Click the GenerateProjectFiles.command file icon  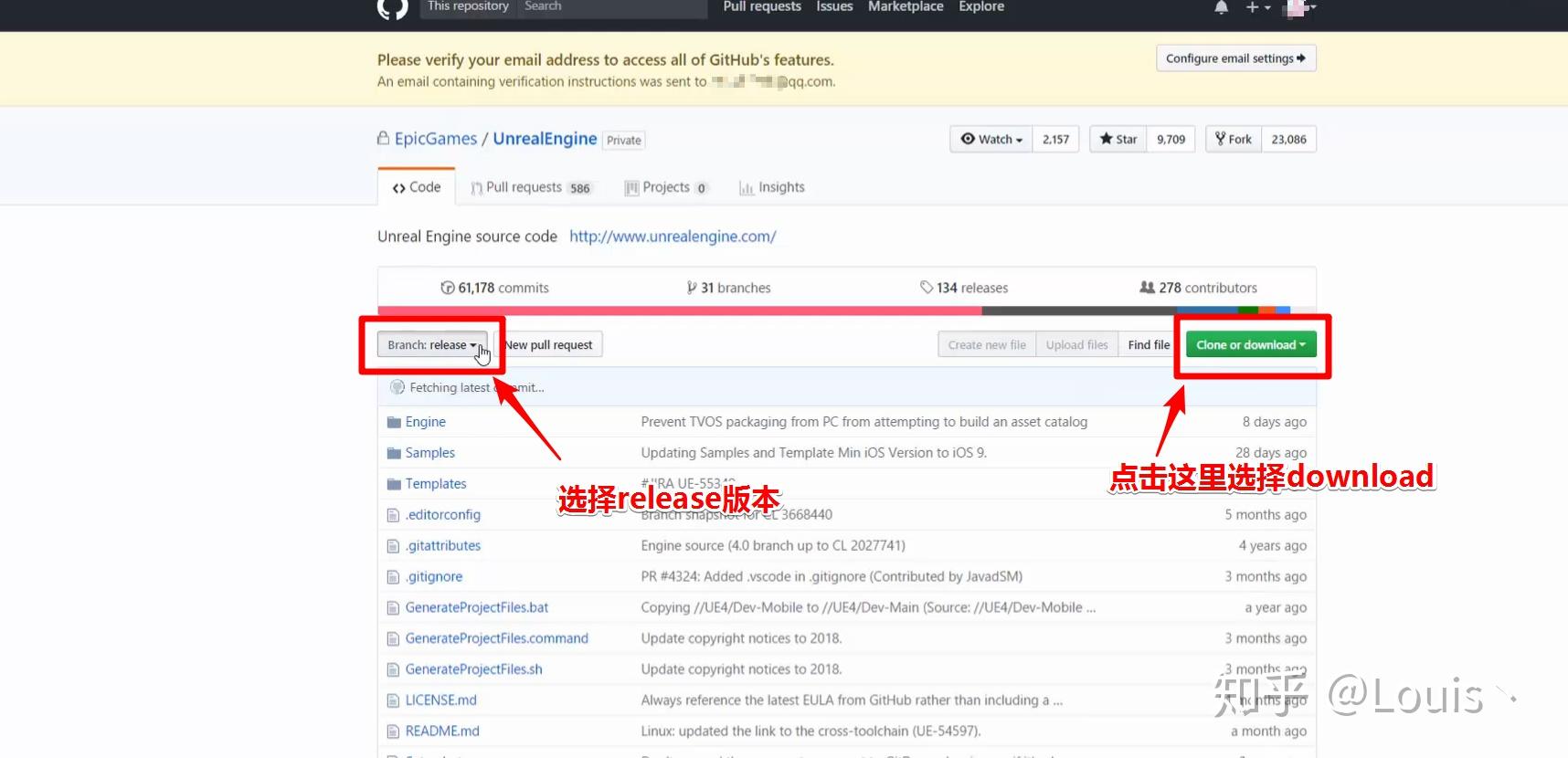click(x=394, y=639)
